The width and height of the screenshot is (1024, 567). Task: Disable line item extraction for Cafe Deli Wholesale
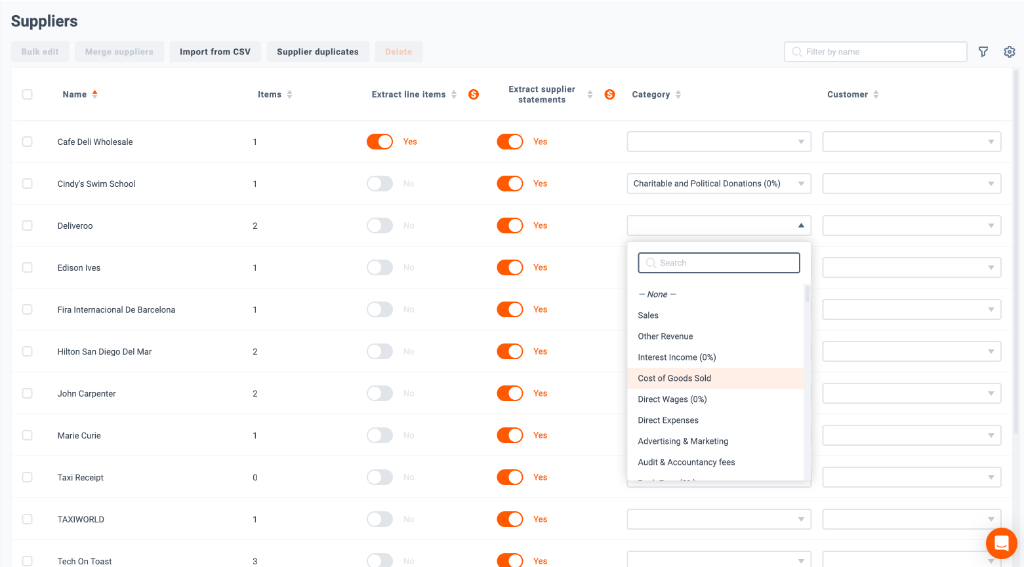pyautogui.click(x=379, y=141)
